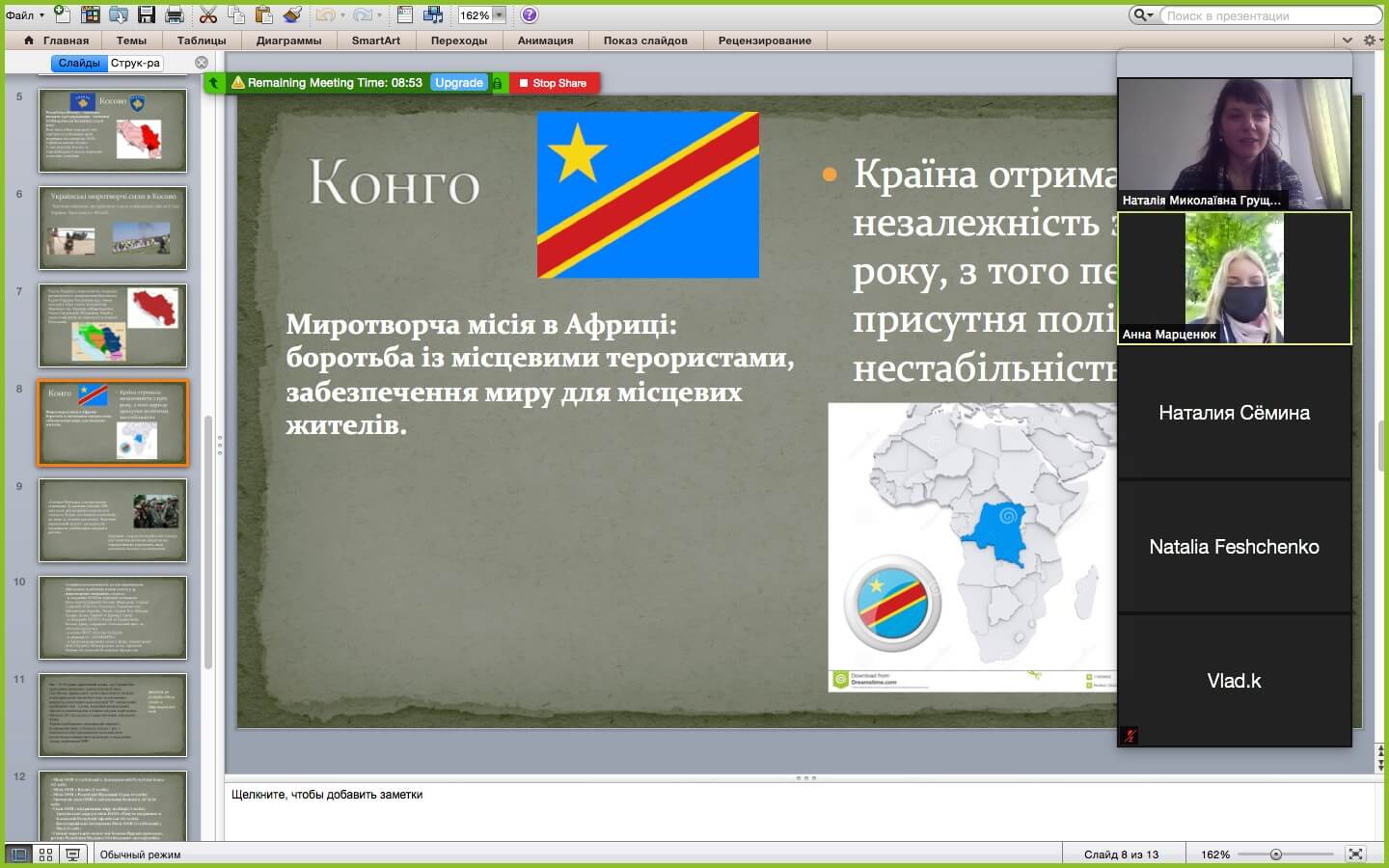1389x868 pixels.
Task: Select the Слайды panel toggle
Action: point(78,63)
